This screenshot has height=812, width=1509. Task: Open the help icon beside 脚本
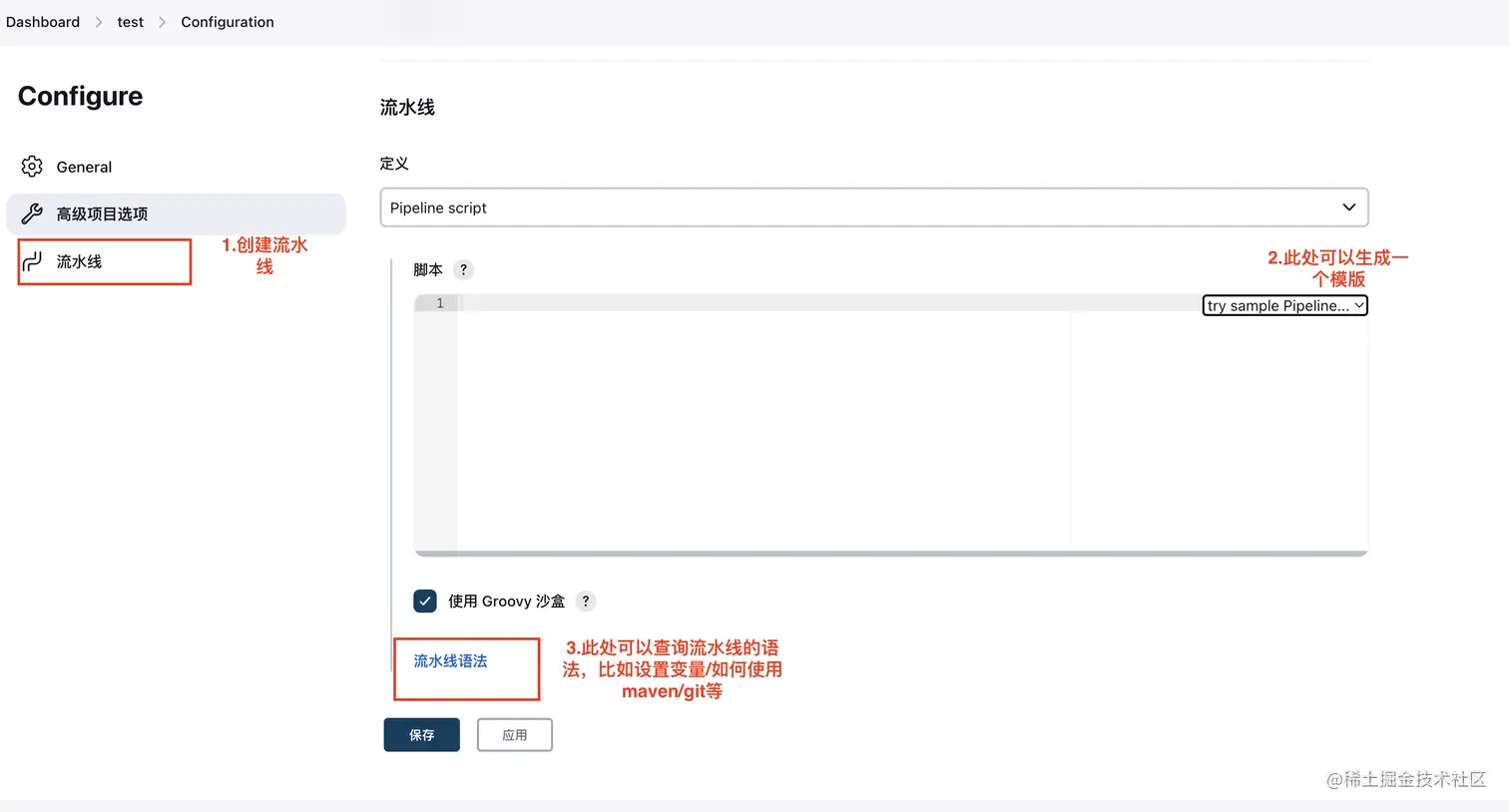click(x=462, y=269)
